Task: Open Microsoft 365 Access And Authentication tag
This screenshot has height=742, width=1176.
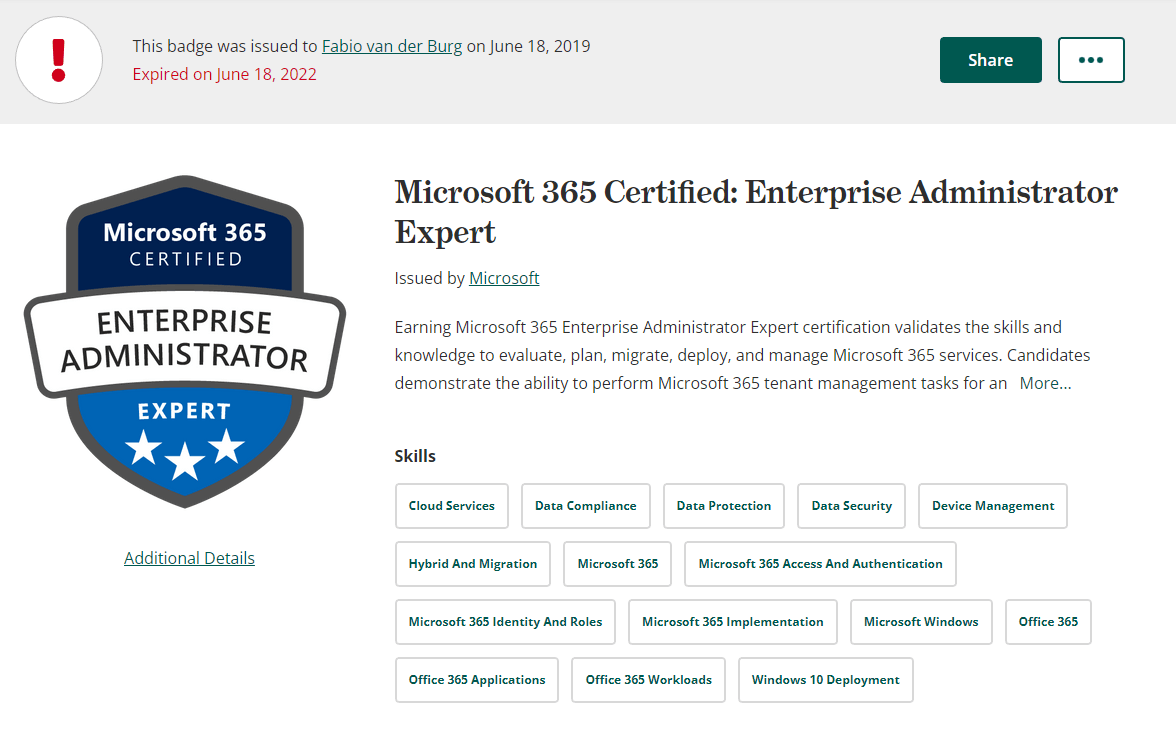Action: pos(820,563)
